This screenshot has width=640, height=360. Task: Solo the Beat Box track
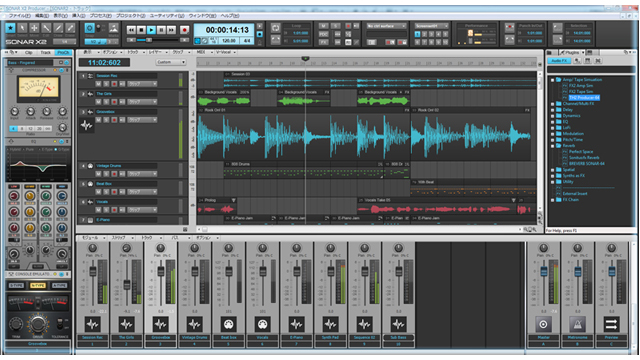coord(106,191)
